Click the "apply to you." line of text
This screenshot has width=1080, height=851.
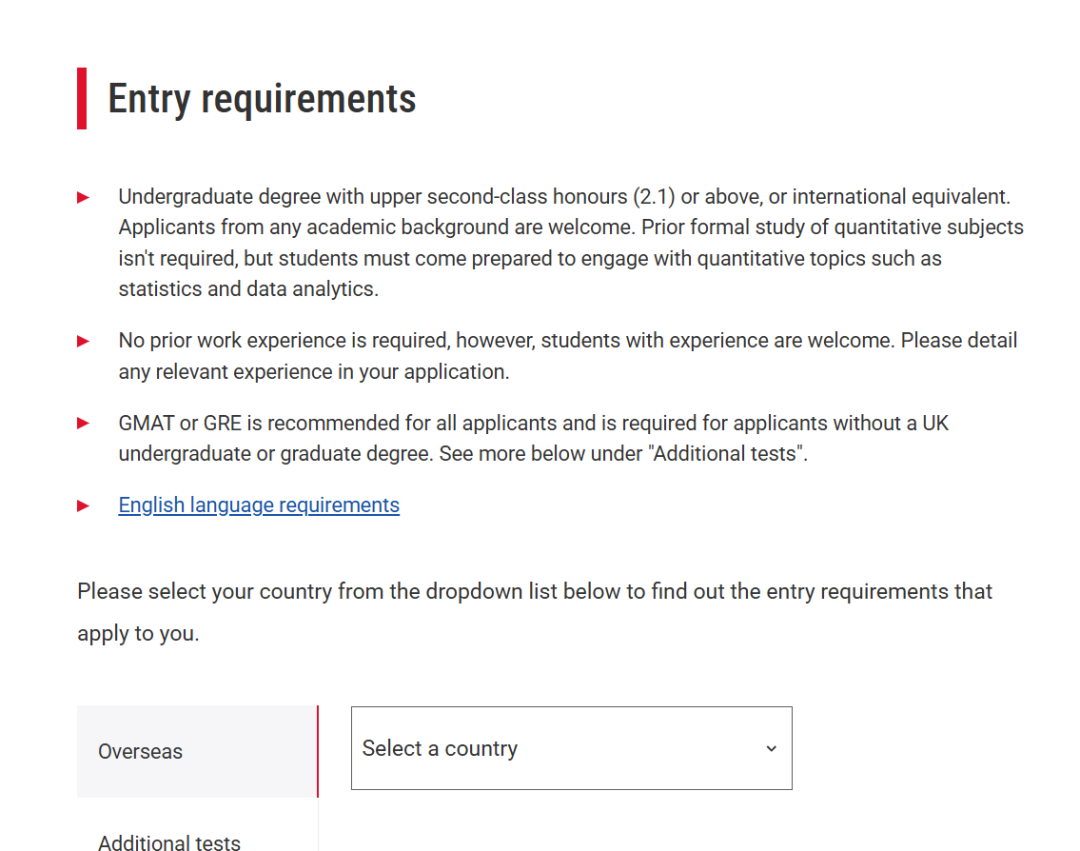click(x=138, y=634)
